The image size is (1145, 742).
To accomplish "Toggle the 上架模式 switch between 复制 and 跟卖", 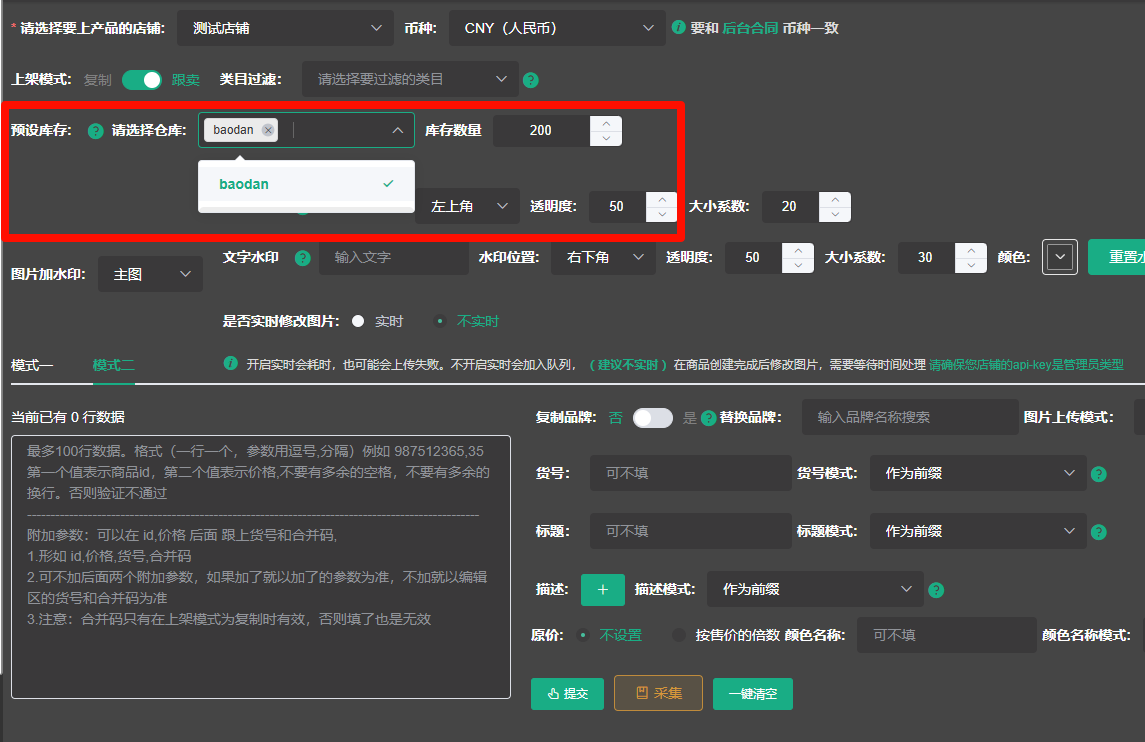I will (x=142, y=80).
